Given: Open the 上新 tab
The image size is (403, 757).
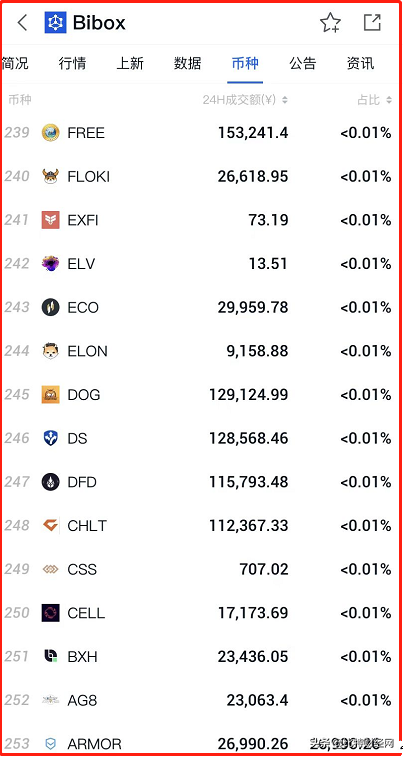Looking at the screenshot, I should point(130,63).
